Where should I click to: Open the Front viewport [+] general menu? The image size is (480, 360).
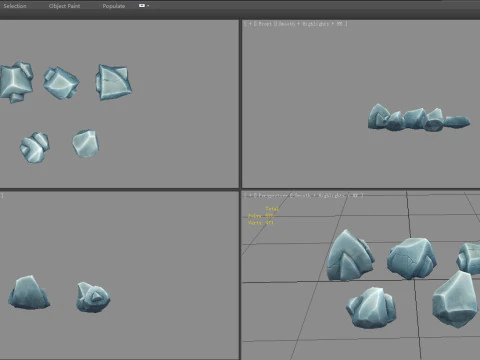point(250,24)
